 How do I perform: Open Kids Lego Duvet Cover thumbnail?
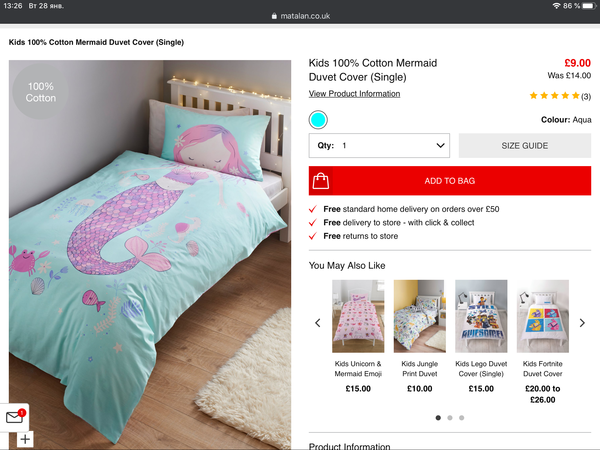pos(481,316)
